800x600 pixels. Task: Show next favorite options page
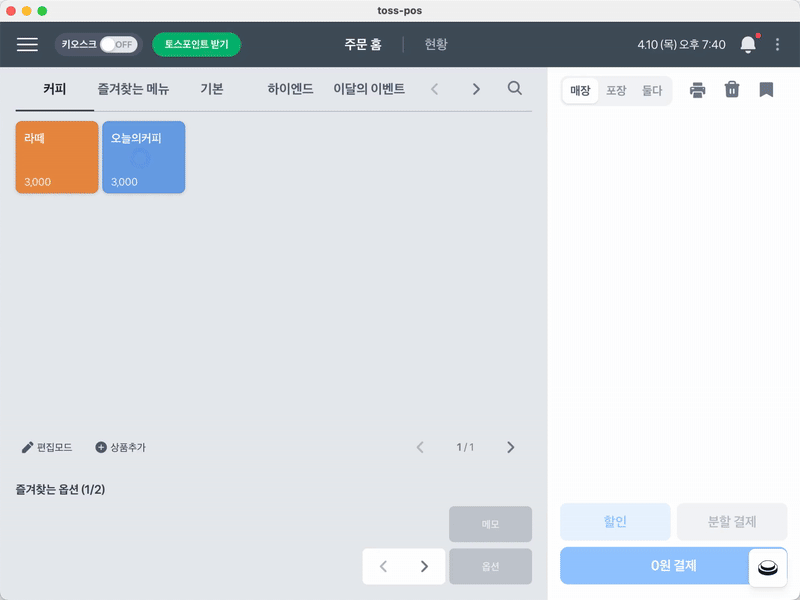(x=424, y=566)
